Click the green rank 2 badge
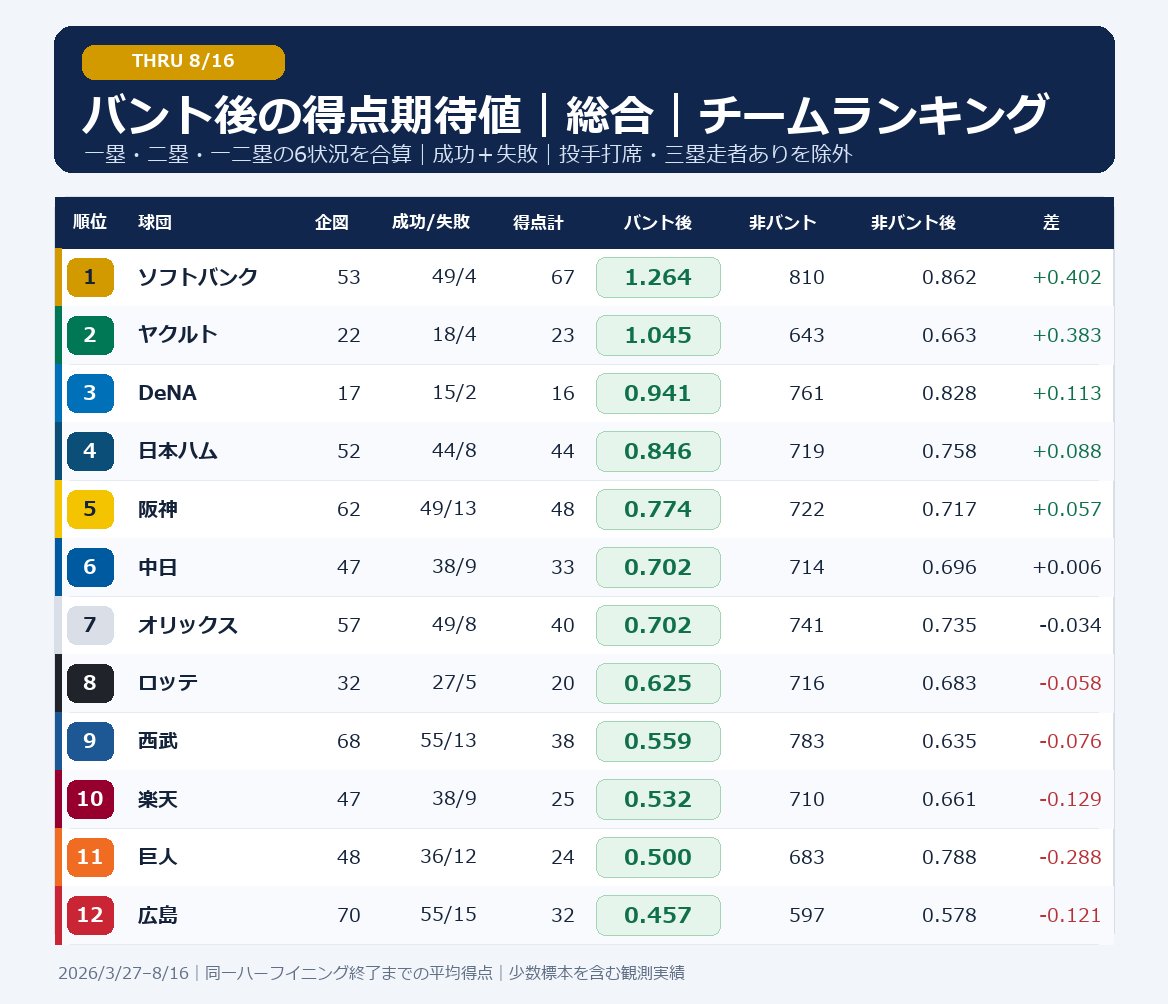This screenshot has height=1004, width=1168. coord(90,335)
